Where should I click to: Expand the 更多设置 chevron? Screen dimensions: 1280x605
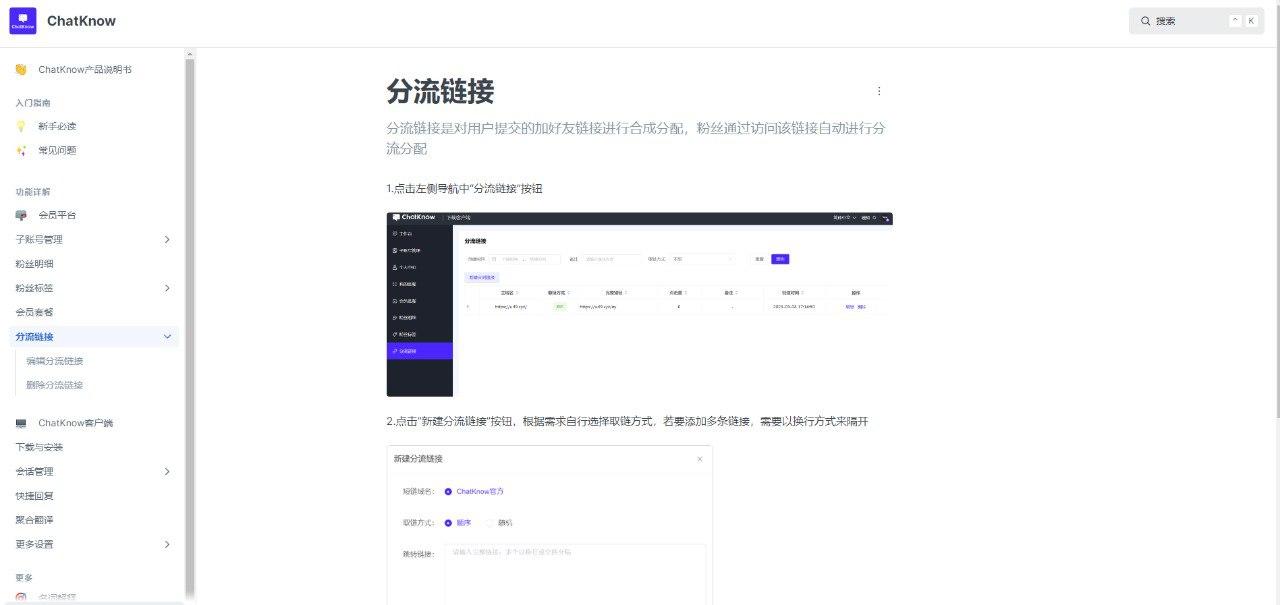coord(167,544)
